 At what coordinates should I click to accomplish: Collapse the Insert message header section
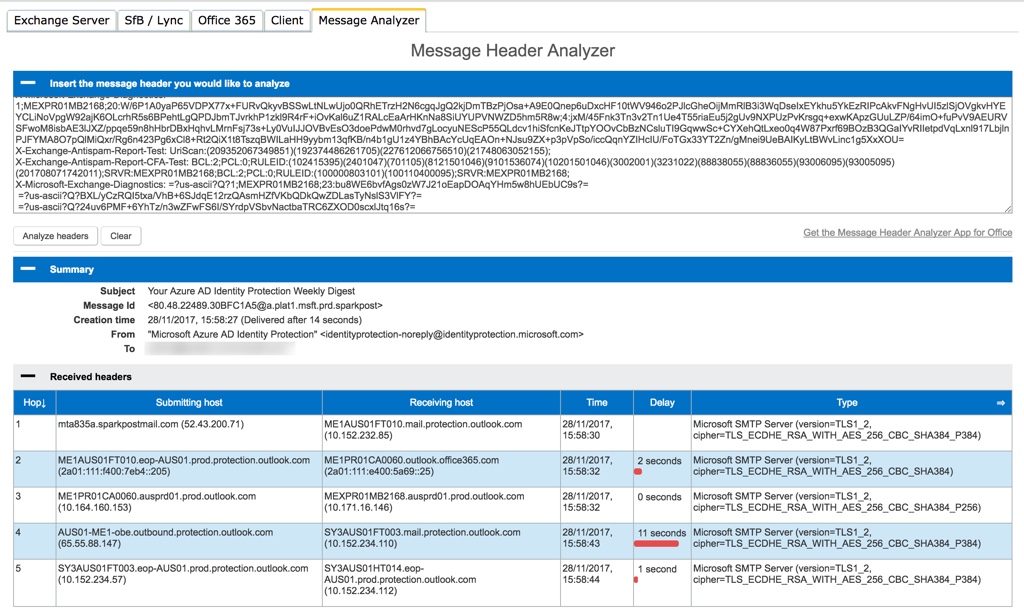(x=28, y=83)
